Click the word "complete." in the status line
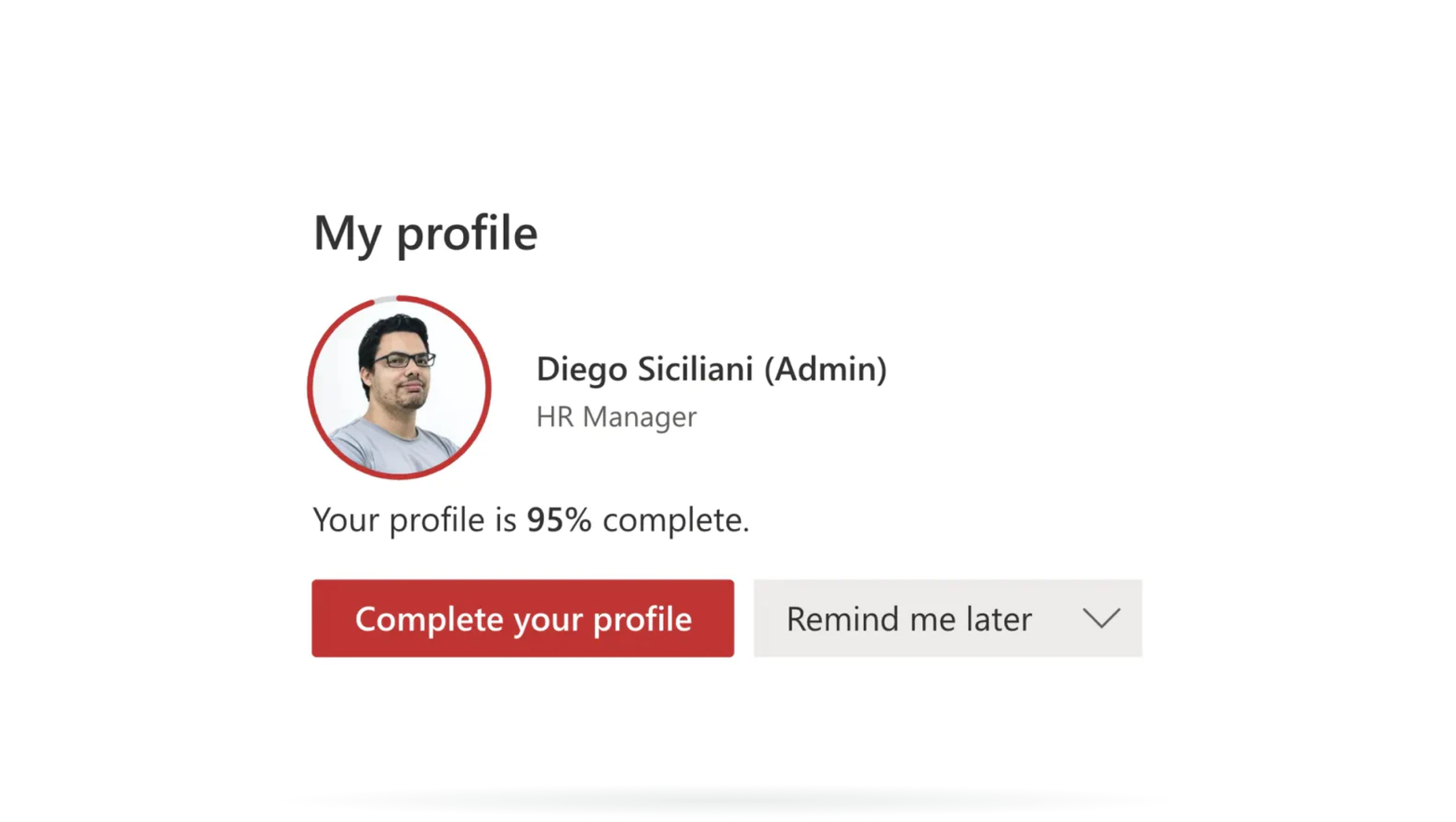The image size is (1456, 822). pos(676,520)
